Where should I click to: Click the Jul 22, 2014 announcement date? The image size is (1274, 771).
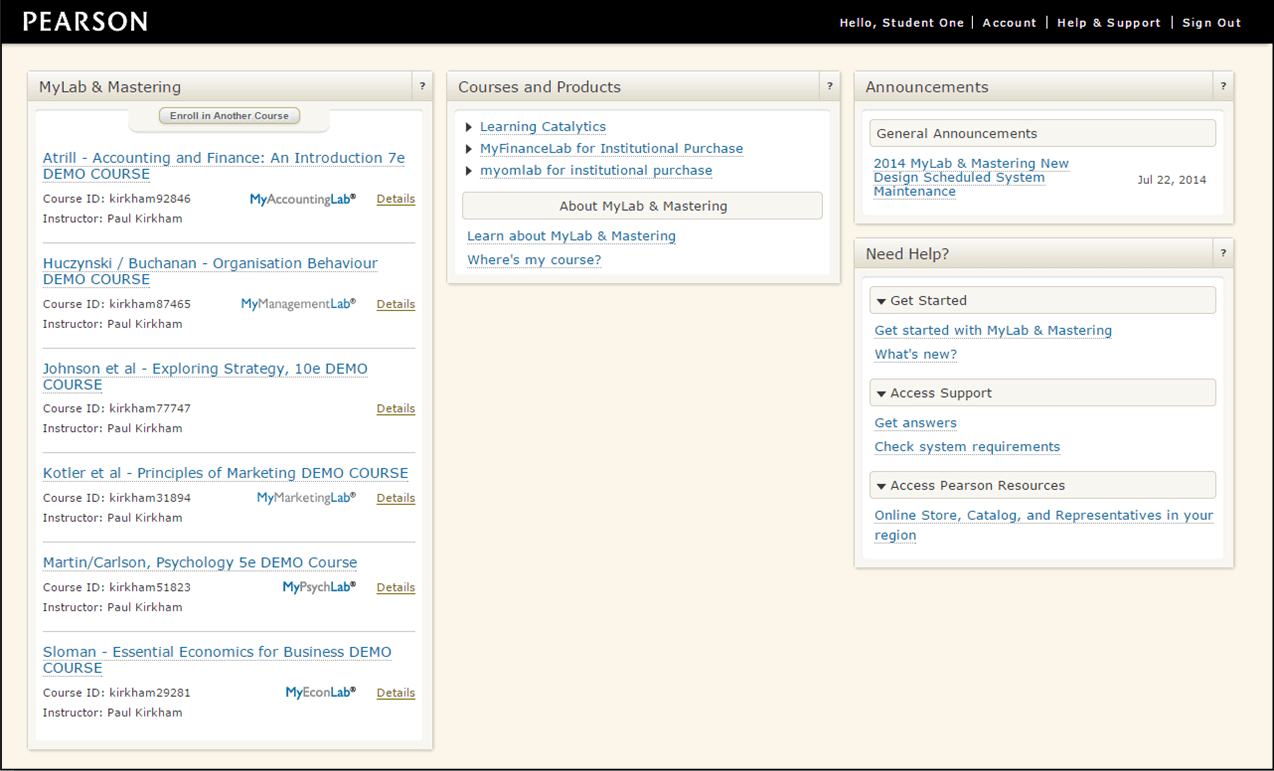1172,180
